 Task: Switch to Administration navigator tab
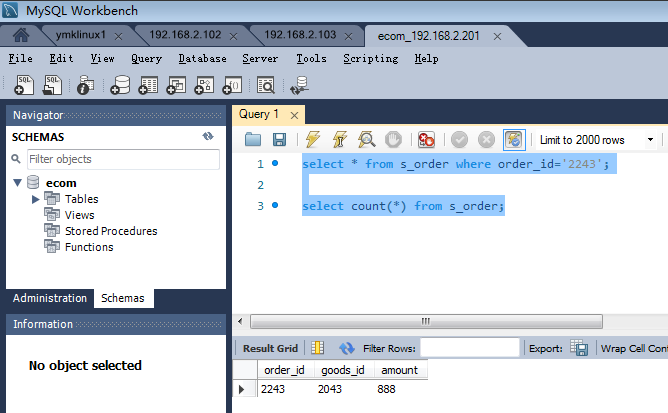(x=50, y=298)
